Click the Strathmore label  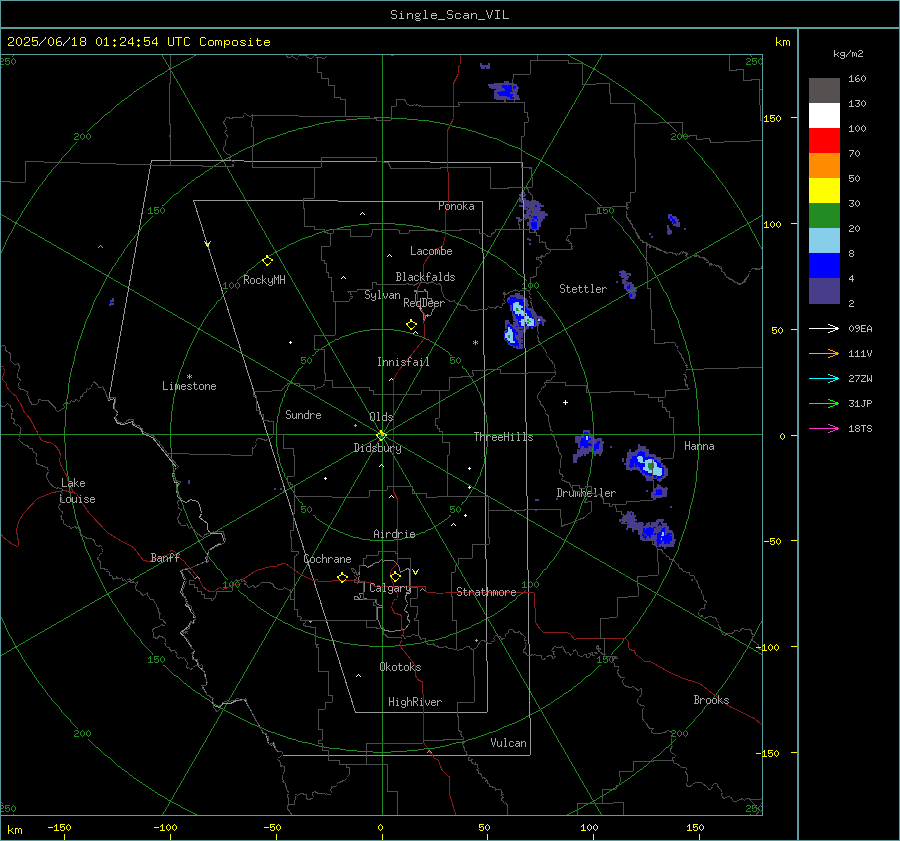coord(486,592)
